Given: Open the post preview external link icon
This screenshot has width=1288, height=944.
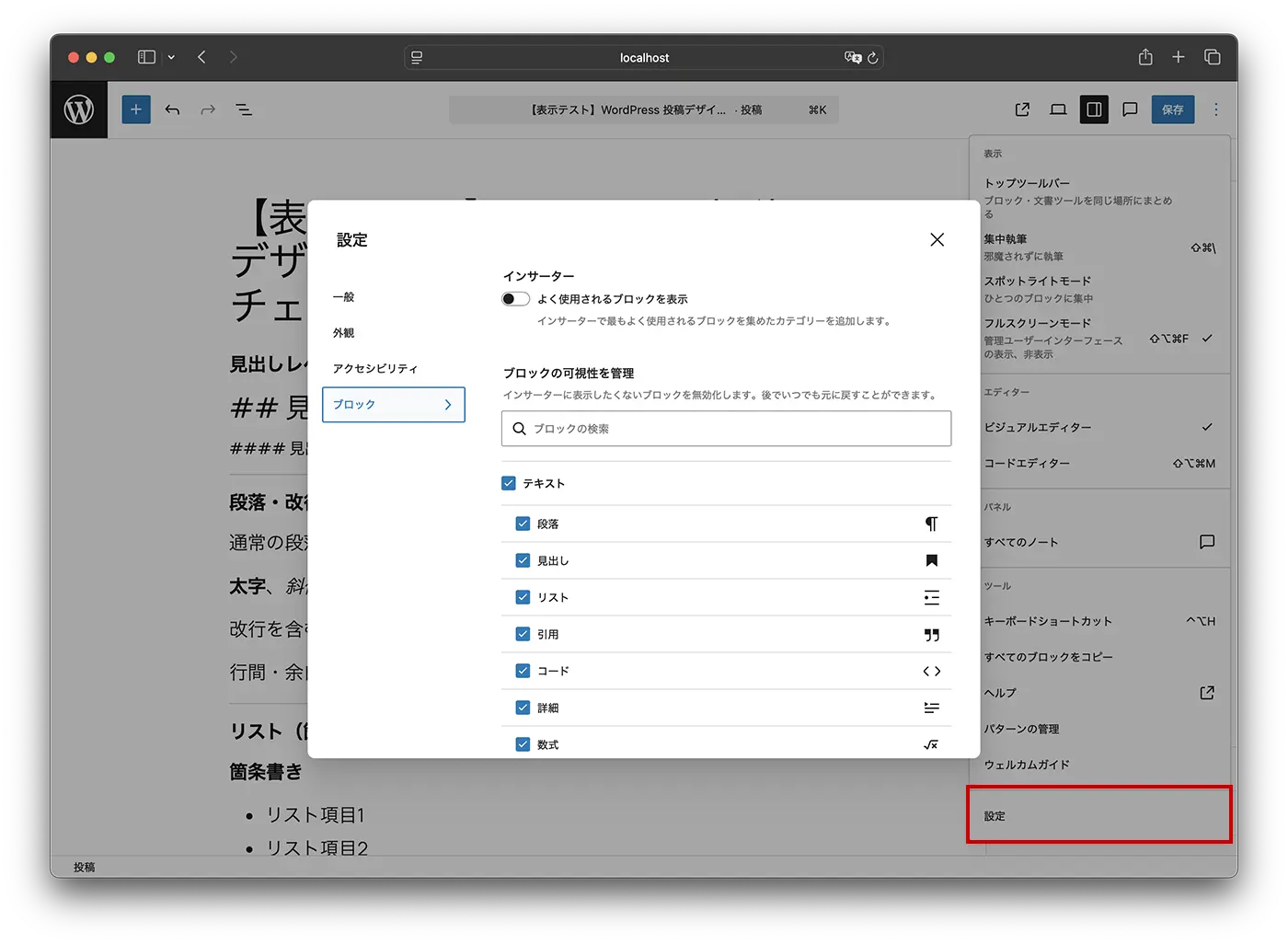Looking at the screenshot, I should click(x=1022, y=109).
